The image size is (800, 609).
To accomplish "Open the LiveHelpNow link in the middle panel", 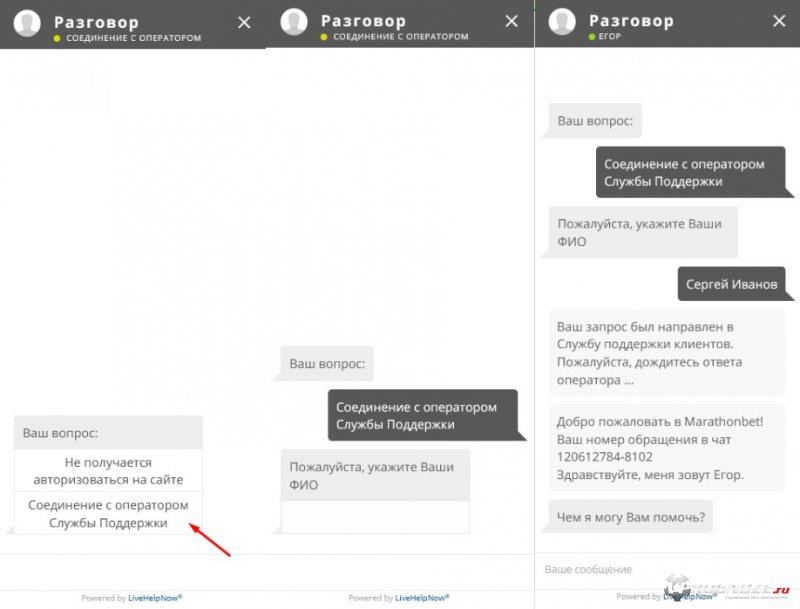I will [422, 598].
